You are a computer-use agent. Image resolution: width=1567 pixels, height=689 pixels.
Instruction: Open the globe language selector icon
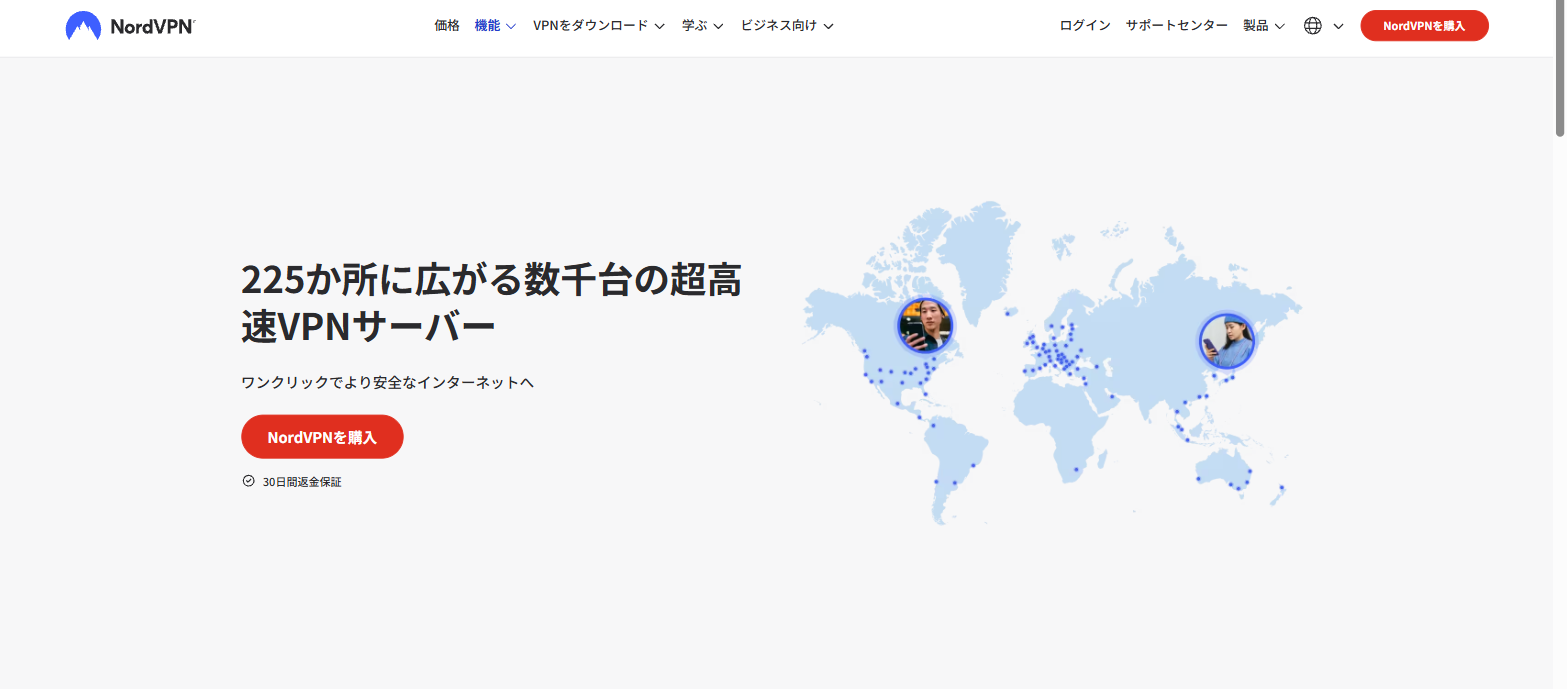(x=1313, y=26)
